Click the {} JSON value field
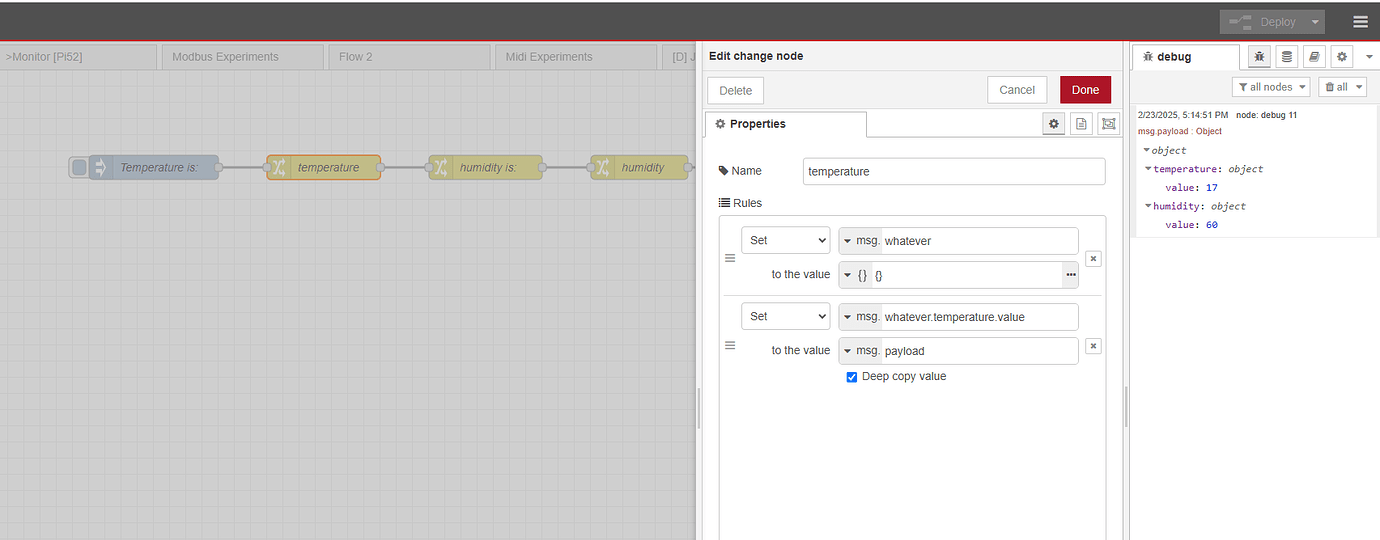The height and width of the screenshot is (540, 1380). tap(967, 274)
